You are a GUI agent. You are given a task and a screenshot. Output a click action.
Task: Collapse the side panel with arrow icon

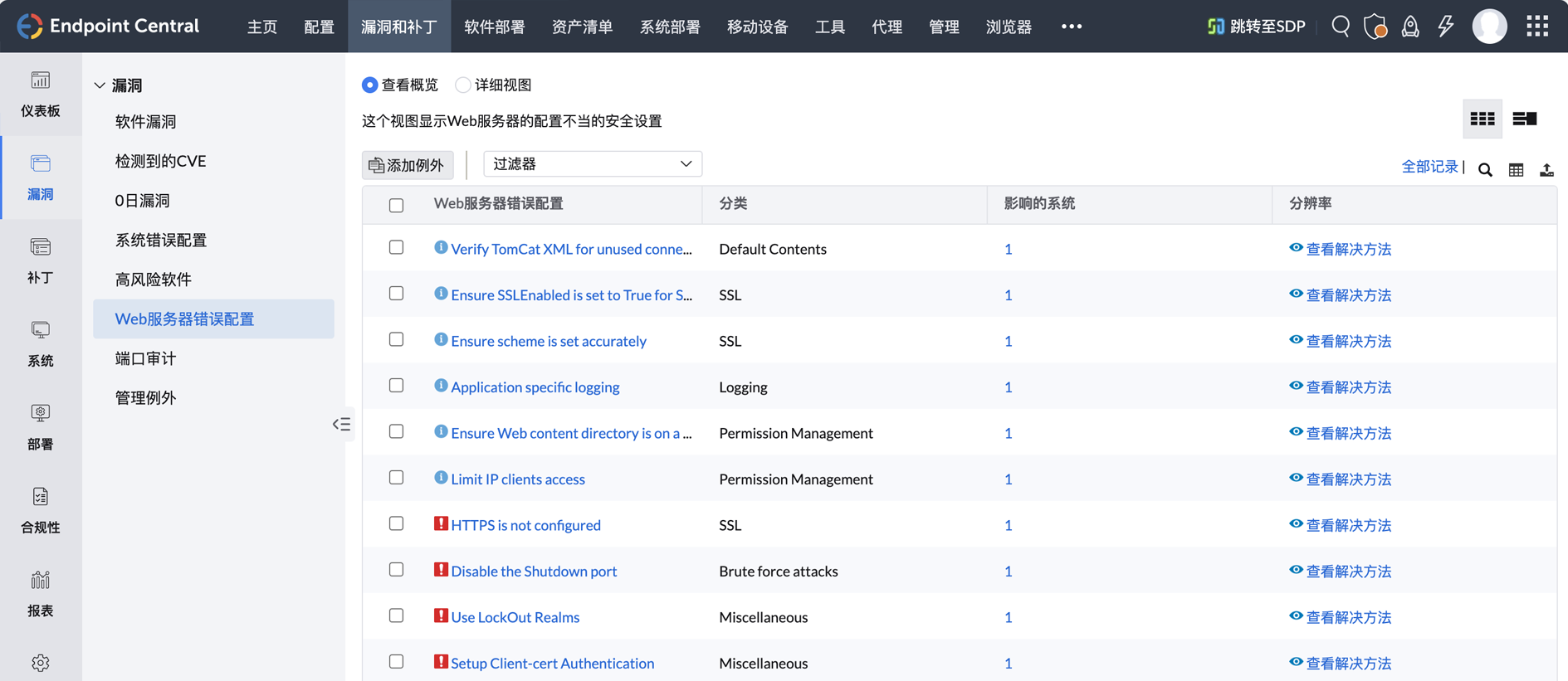tap(341, 425)
